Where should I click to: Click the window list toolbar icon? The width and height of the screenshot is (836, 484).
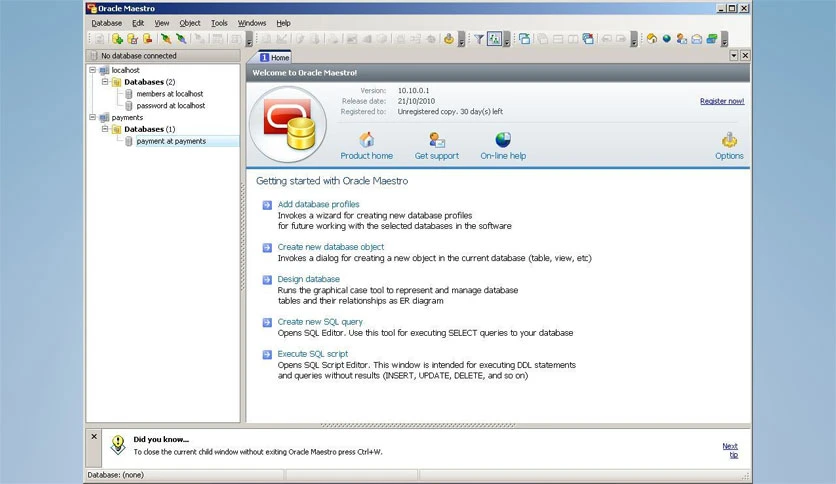[525, 39]
